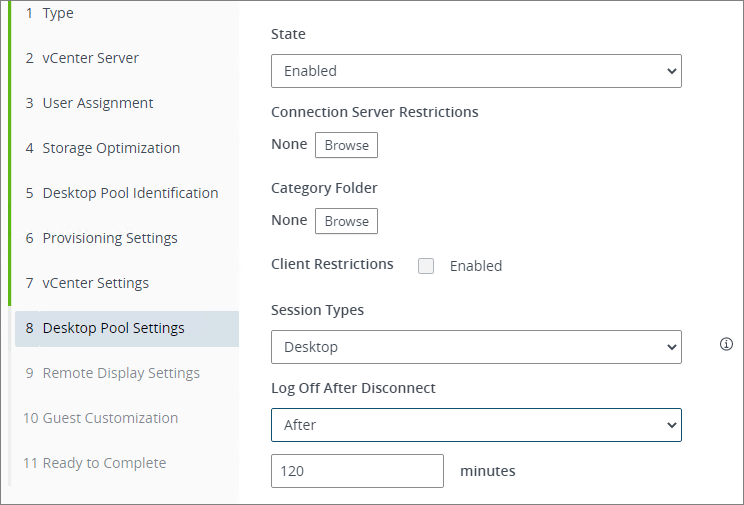Select Desktop Pool Settings step

(113, 328)
